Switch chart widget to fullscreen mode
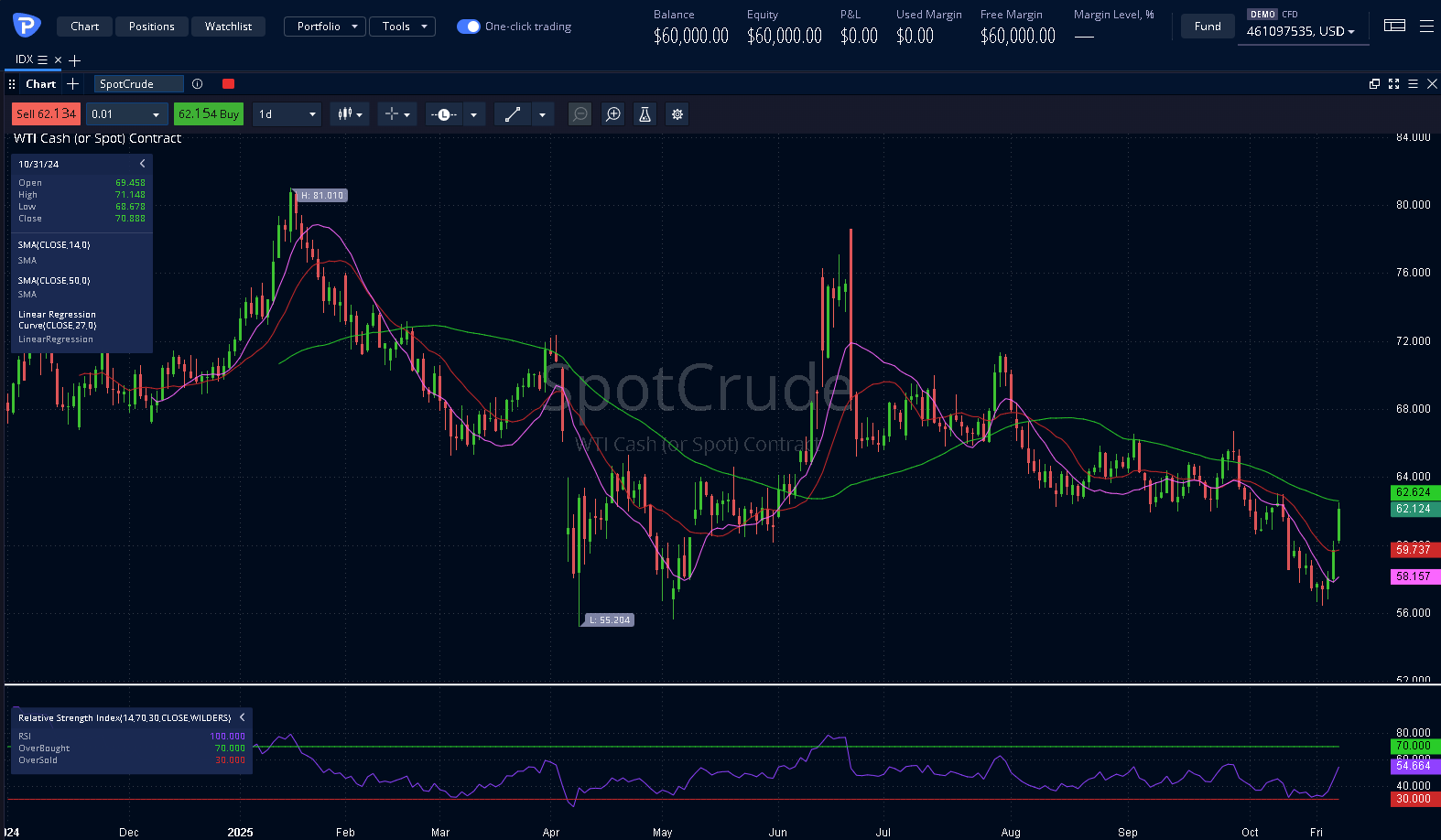This screenshot has height=840, width=1441. pos(1393,84)
